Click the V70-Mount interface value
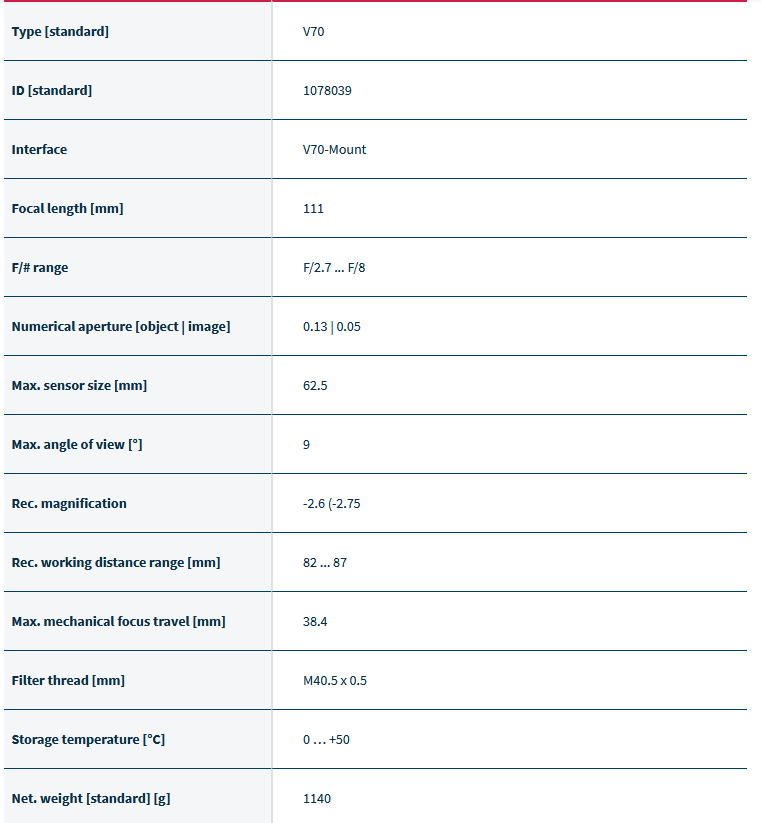 pos(334,150)
